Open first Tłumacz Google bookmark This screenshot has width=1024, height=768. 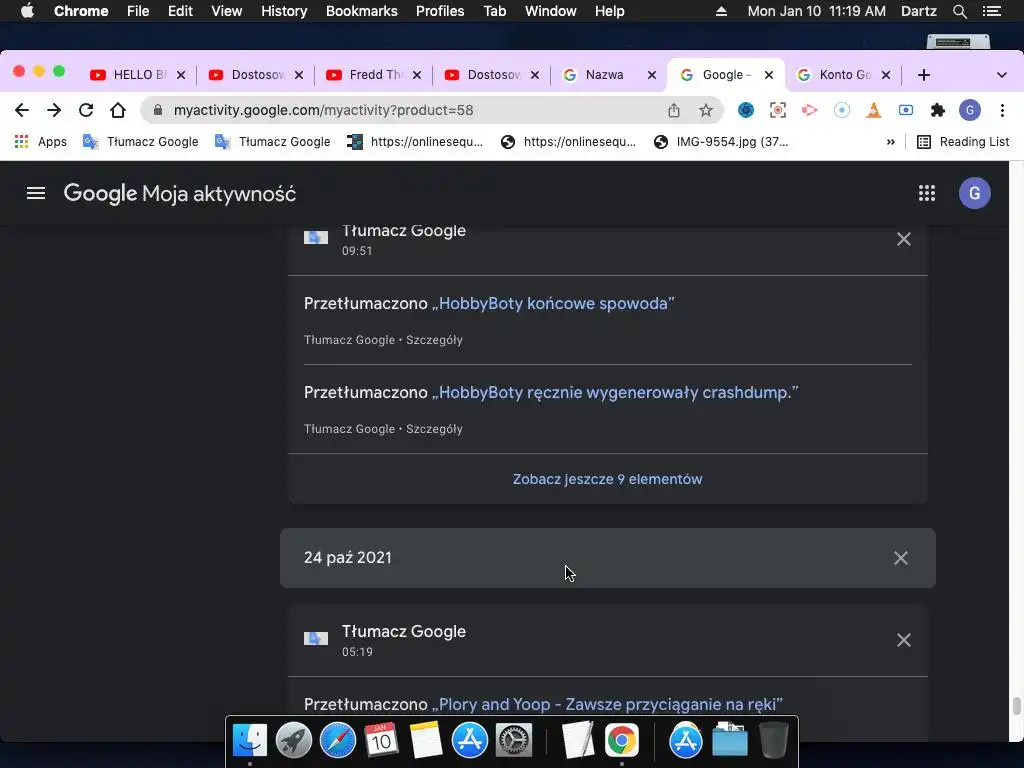pyautogui.click(x=141, y=142)
